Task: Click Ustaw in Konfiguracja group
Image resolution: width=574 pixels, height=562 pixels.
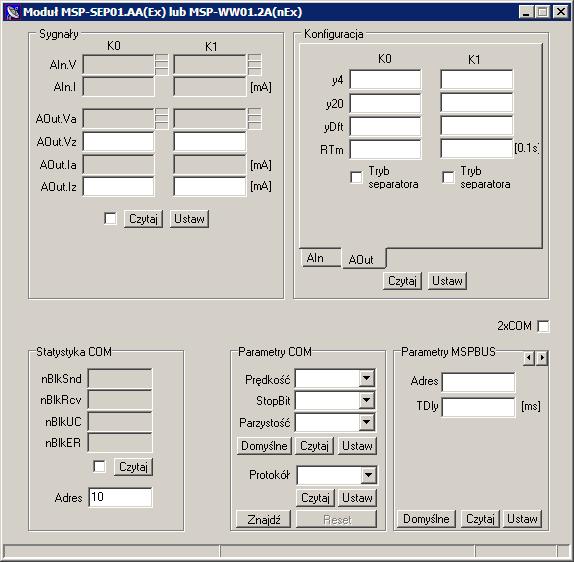Action: (447, 281)
